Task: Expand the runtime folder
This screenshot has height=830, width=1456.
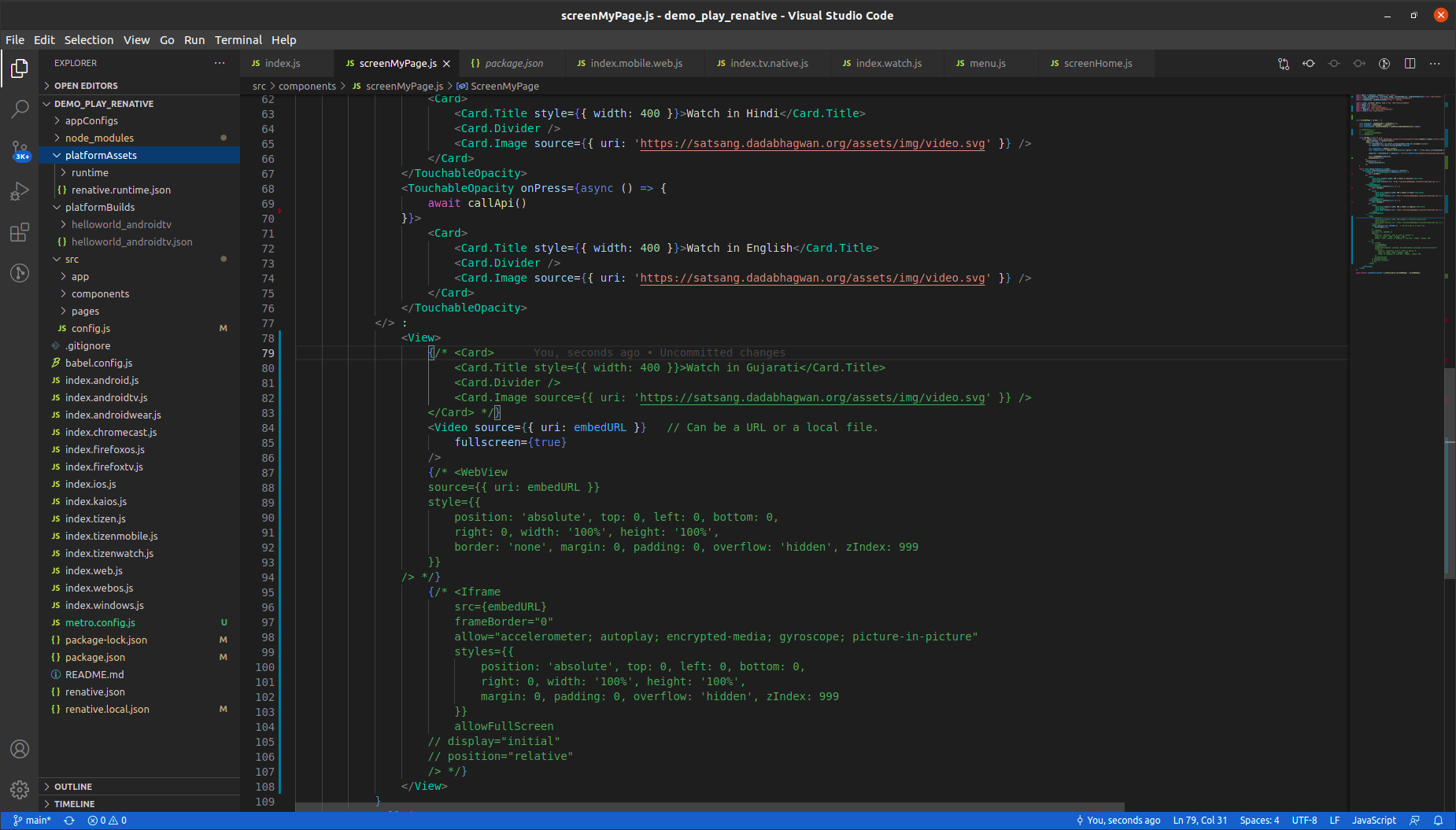Action: [x=139, y=173]
